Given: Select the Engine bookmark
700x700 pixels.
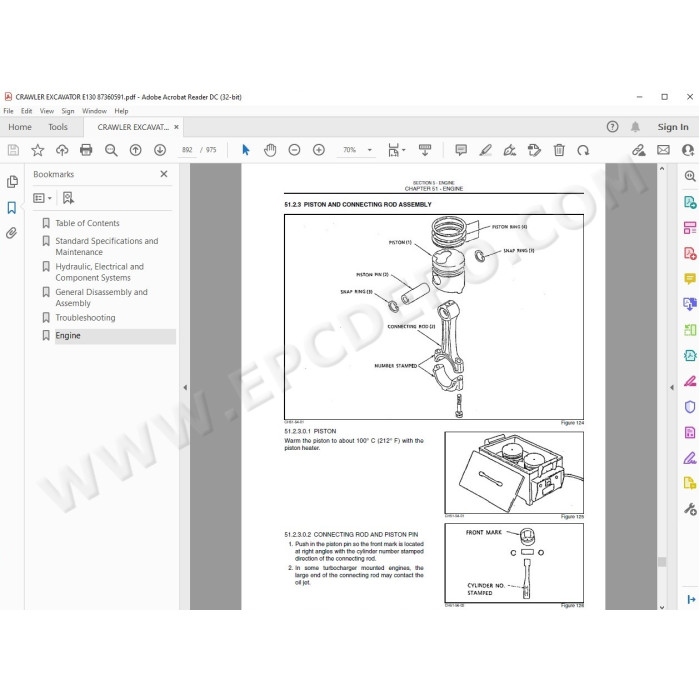Looking at the screenshot, I should click(x=68, y=335).
